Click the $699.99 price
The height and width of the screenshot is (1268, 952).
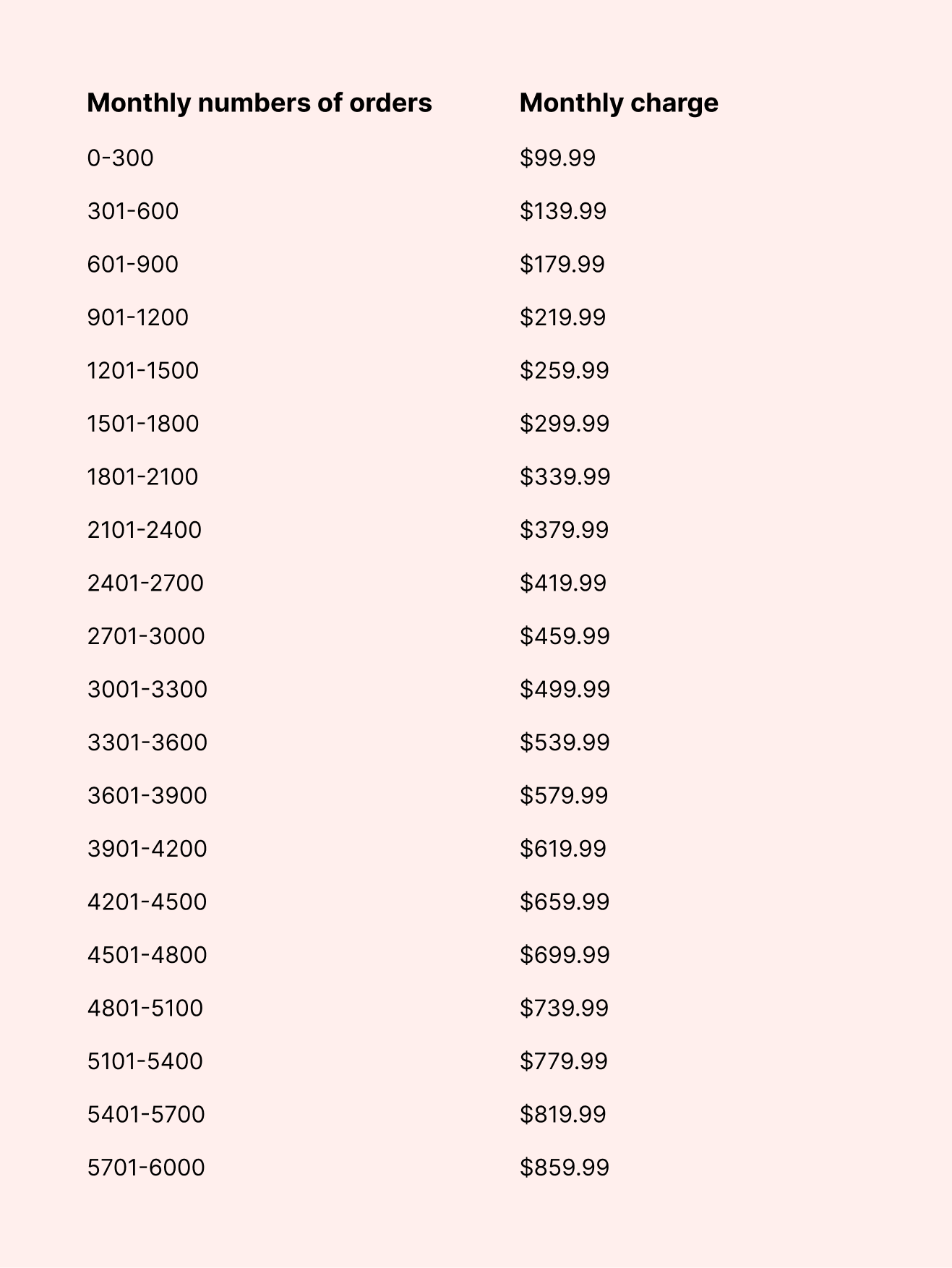click(x=565, y=955)
